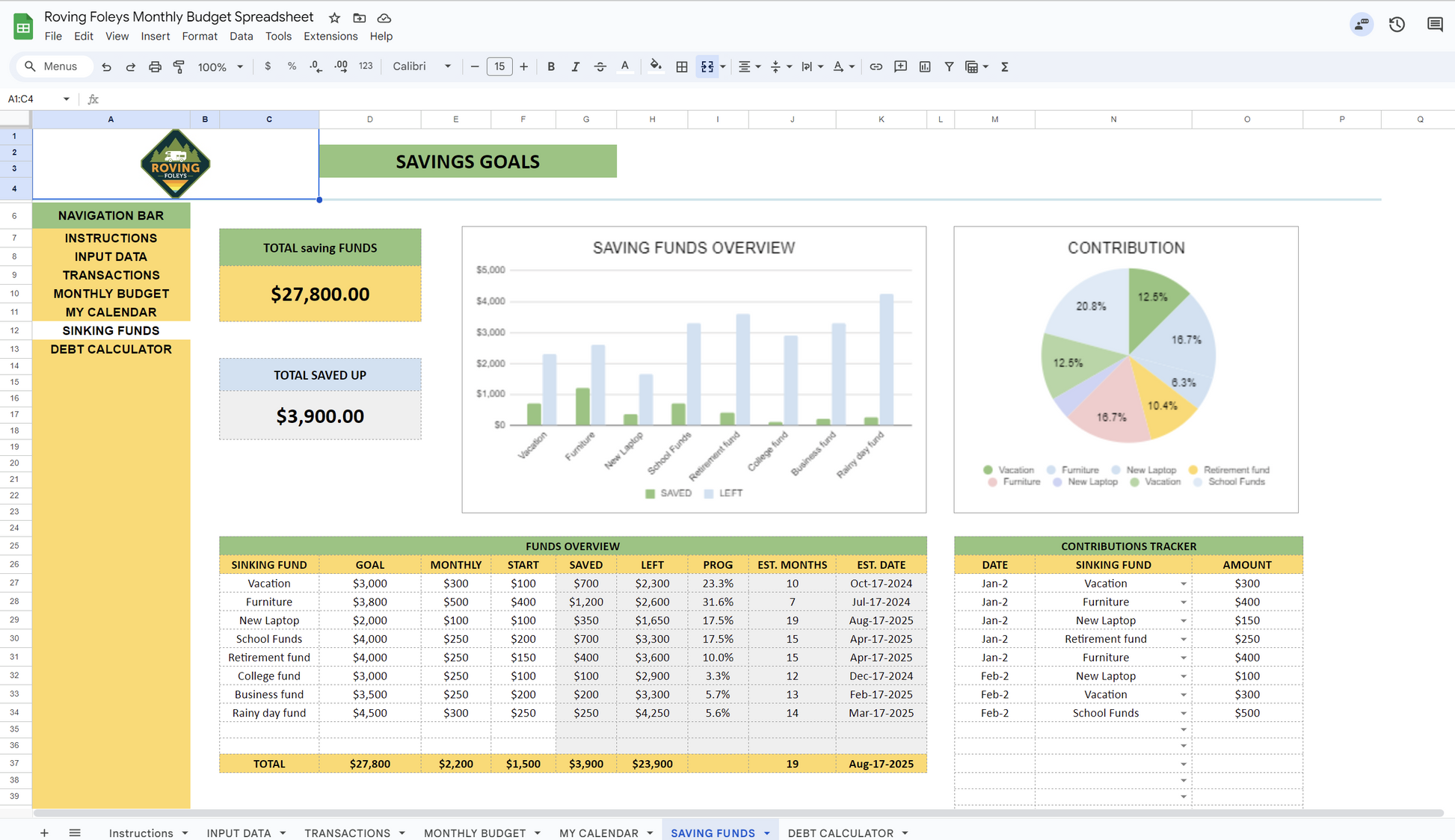Toggle strikethrough formatting
Viewport: 1455px width, 840px height.
pyautogui.click(x=600, y=67)
